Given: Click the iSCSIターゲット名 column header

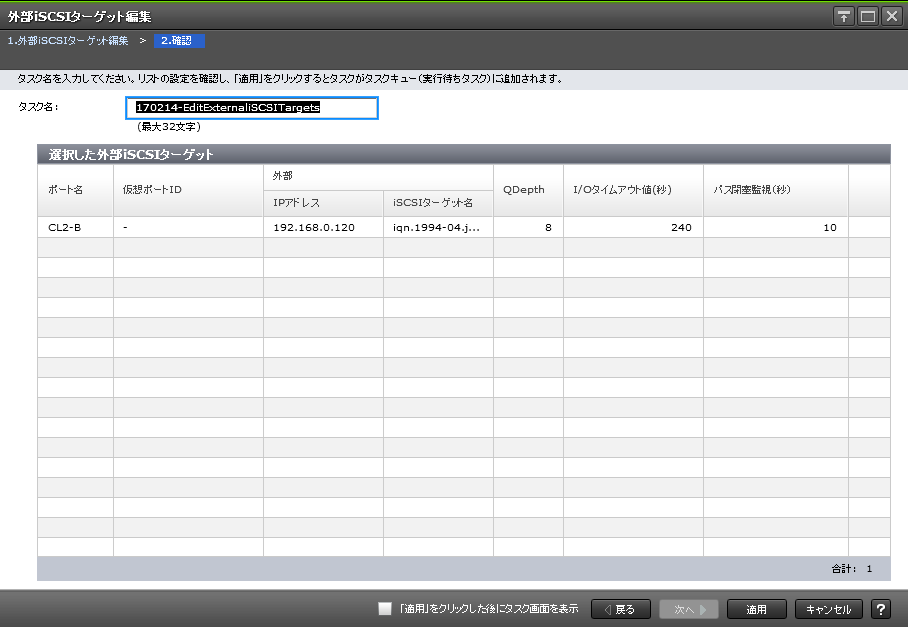Looking at the screenshot, I should (438, 203).
